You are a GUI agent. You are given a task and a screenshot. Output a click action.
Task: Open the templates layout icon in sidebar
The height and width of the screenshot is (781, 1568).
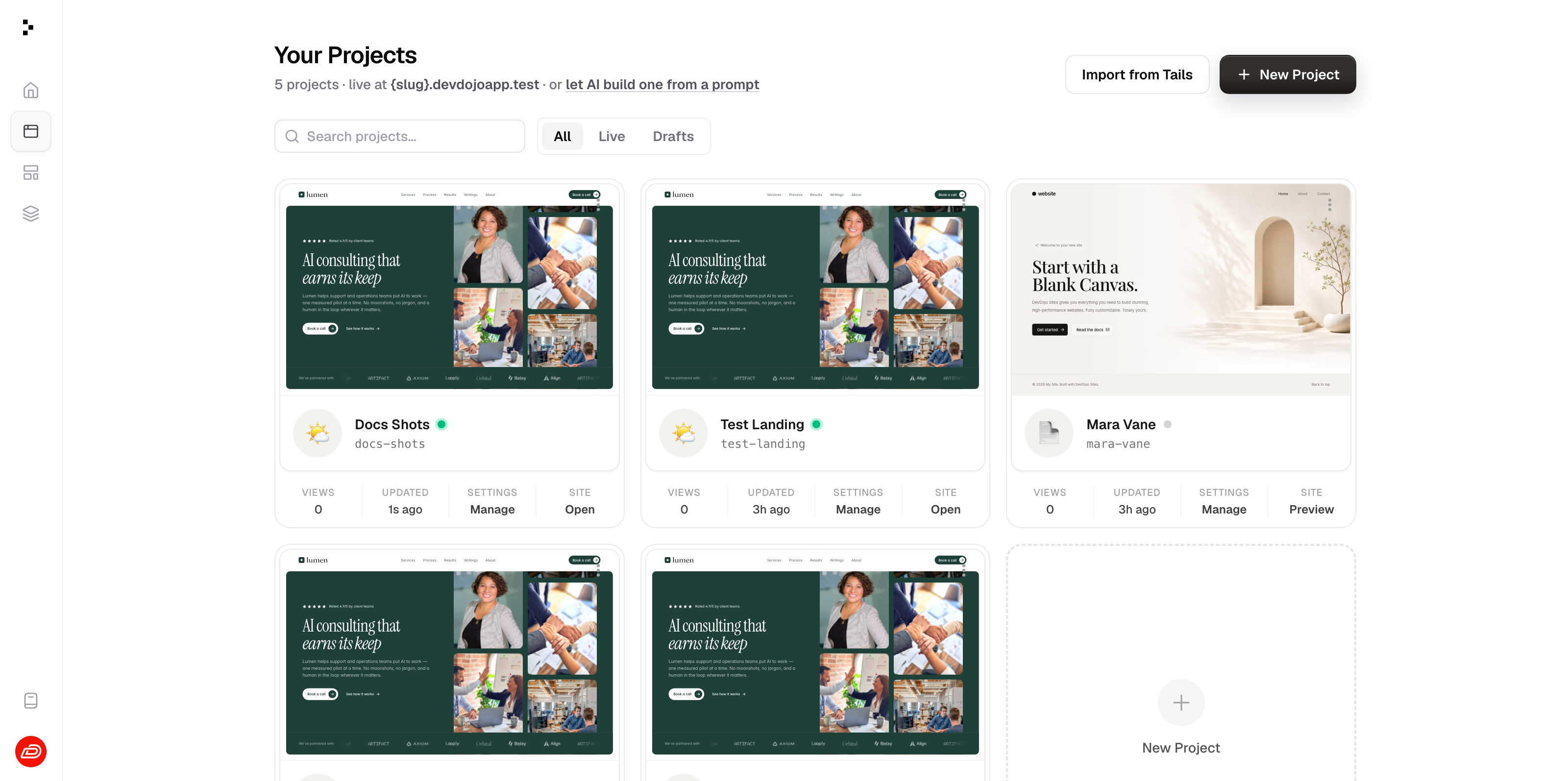30,172
